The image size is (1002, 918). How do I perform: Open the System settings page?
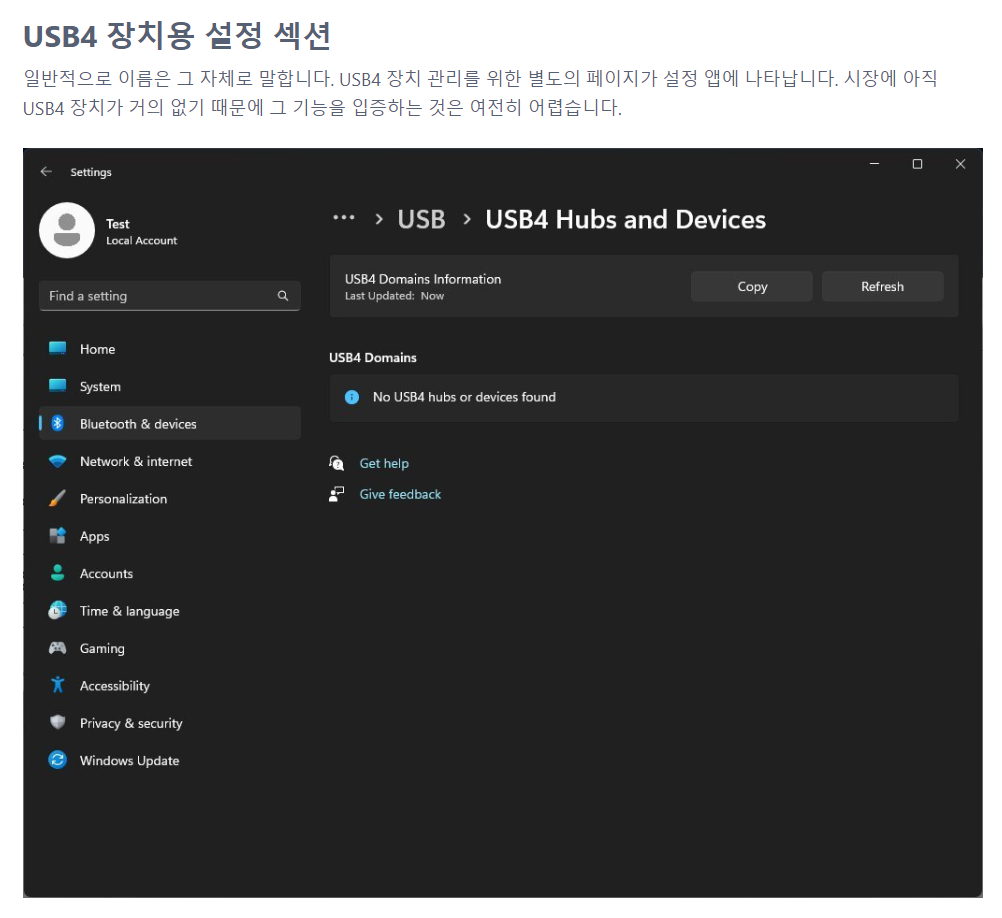pos(170,386)
